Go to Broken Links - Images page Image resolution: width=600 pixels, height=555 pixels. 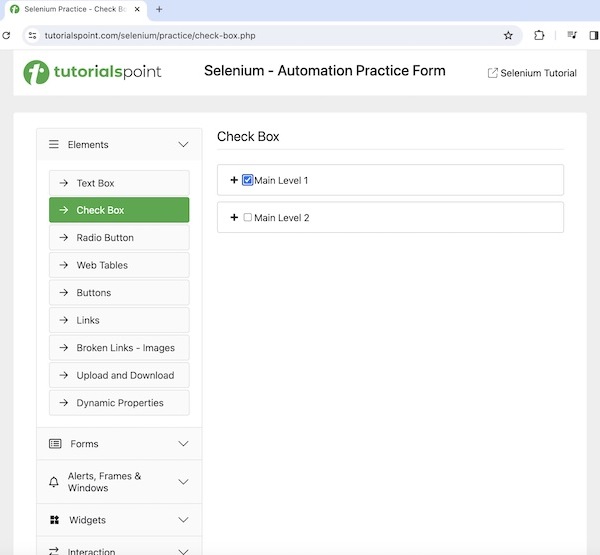(x=118, y=348)
